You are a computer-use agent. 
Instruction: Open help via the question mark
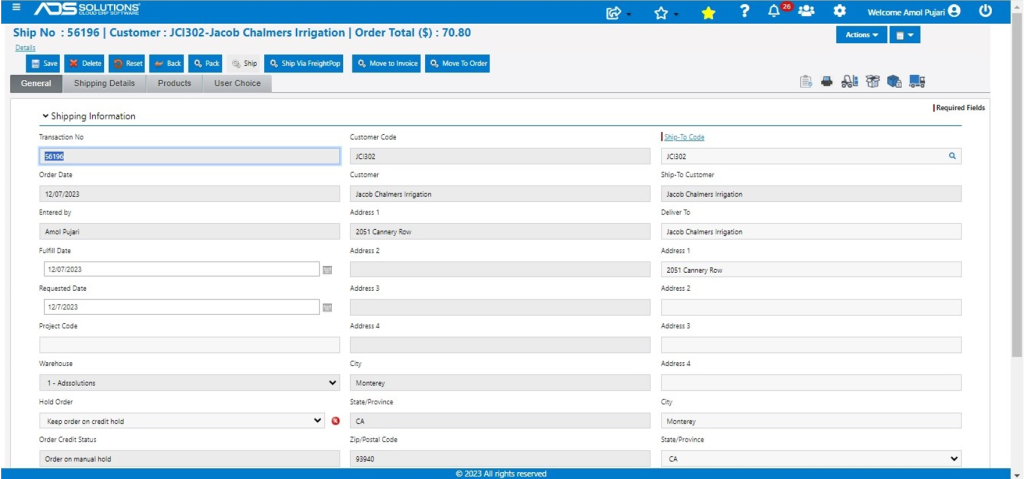tap(744, 11)
